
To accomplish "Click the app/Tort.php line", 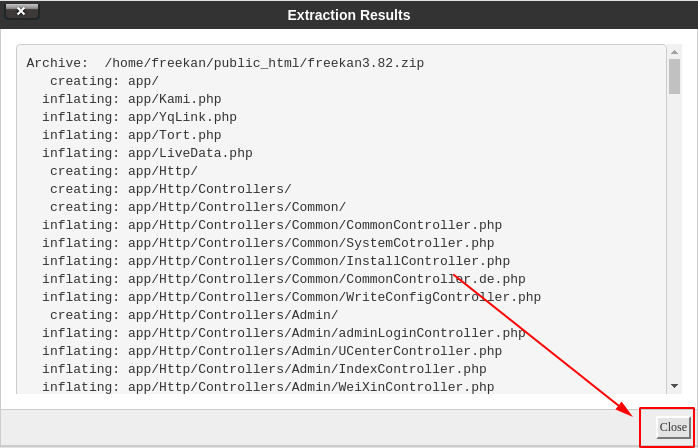I will 132,135.
